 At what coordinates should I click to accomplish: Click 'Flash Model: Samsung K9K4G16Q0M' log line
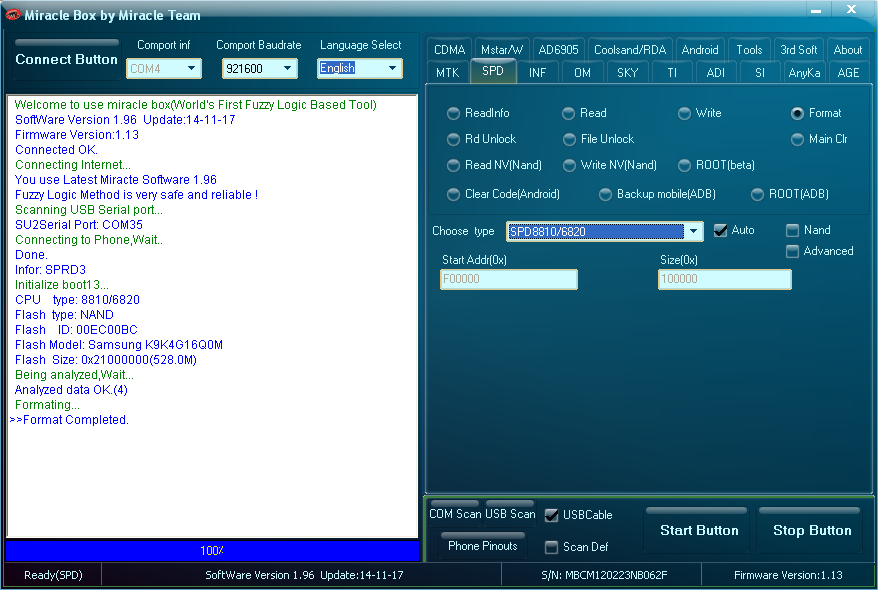coord(119,345)
